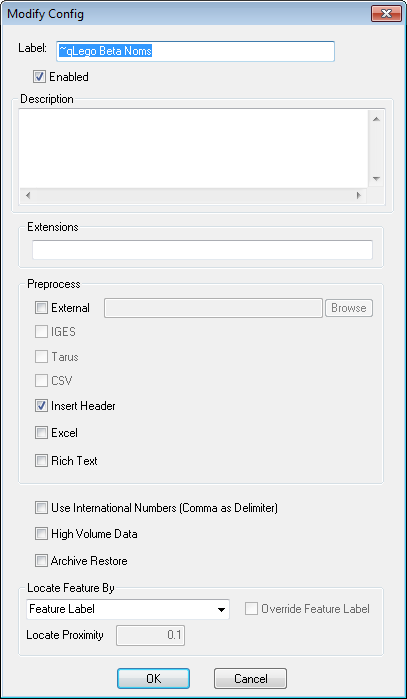The height and width of the screenshot is (699, 407).
Task: Uncheck the Enabled checkbox
Action: 39,77
